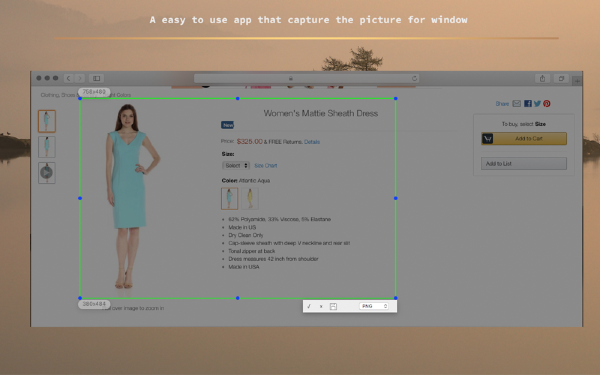Reload the page with the refresh icon
Viewport: 600px width, 375px height.
[414, 78]
